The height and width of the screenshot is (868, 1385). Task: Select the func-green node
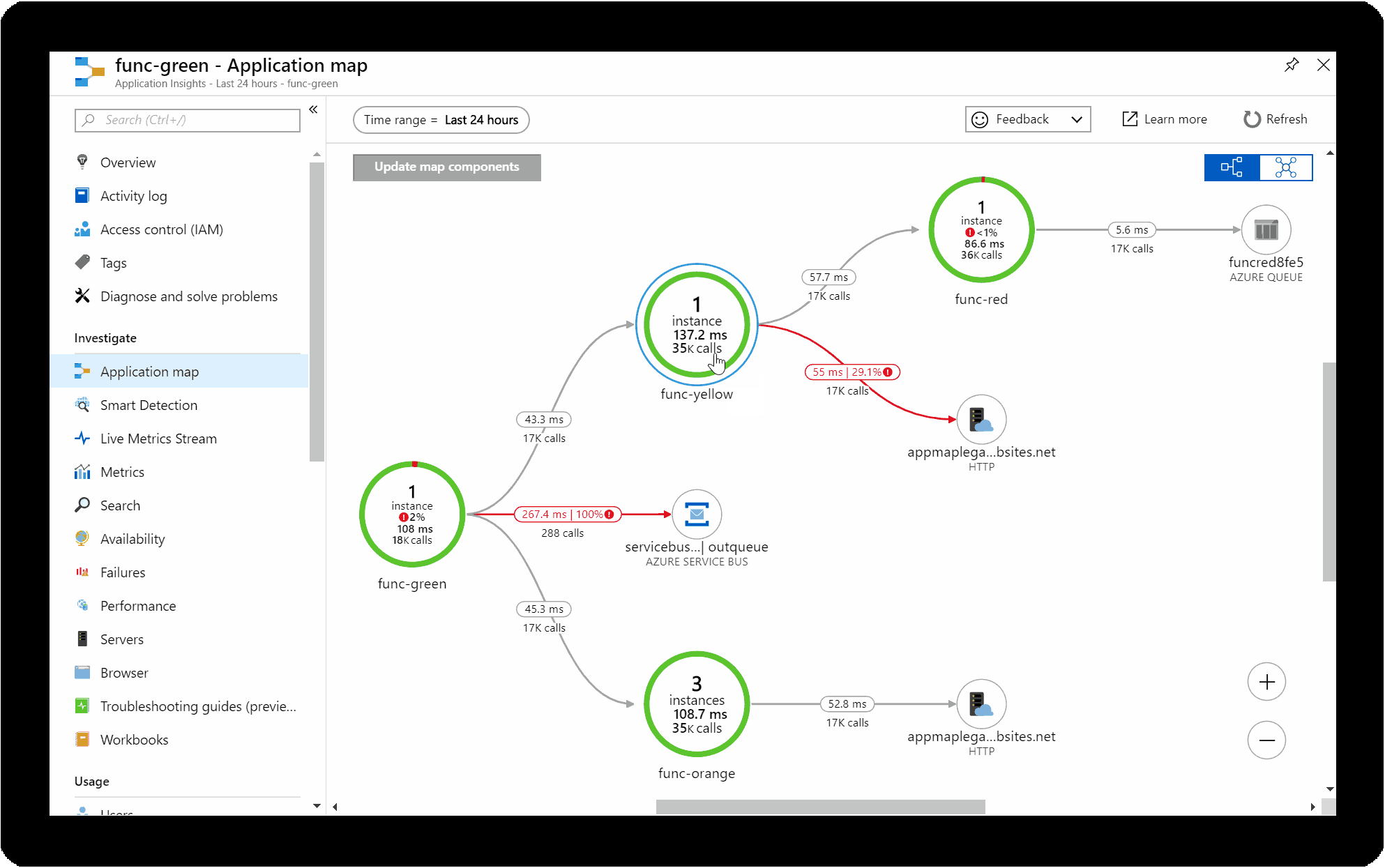point(412,515)
